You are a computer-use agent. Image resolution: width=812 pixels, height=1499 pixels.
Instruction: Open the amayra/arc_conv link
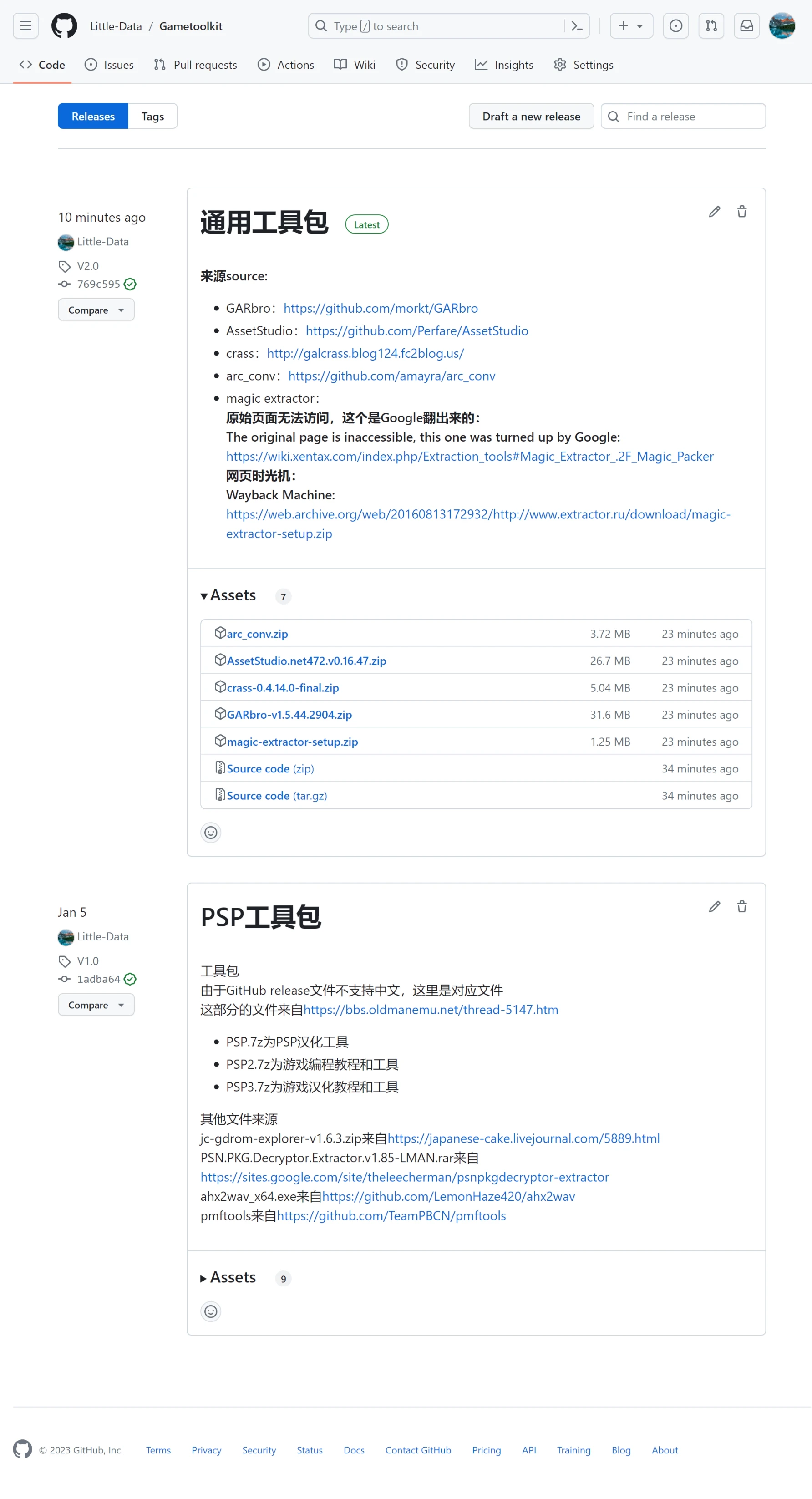tap(391, 376)
